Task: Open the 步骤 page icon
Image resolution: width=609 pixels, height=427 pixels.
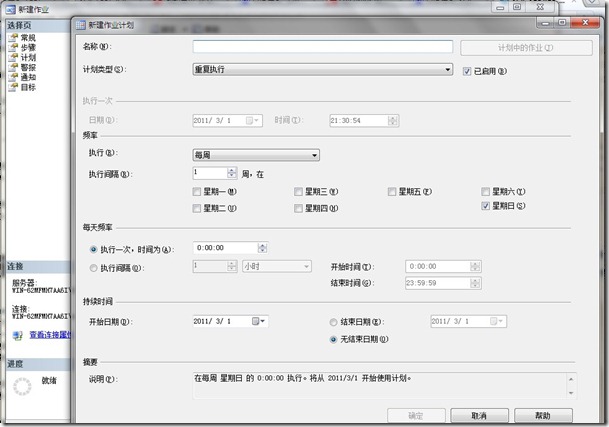Action: (x=12, y=47)
